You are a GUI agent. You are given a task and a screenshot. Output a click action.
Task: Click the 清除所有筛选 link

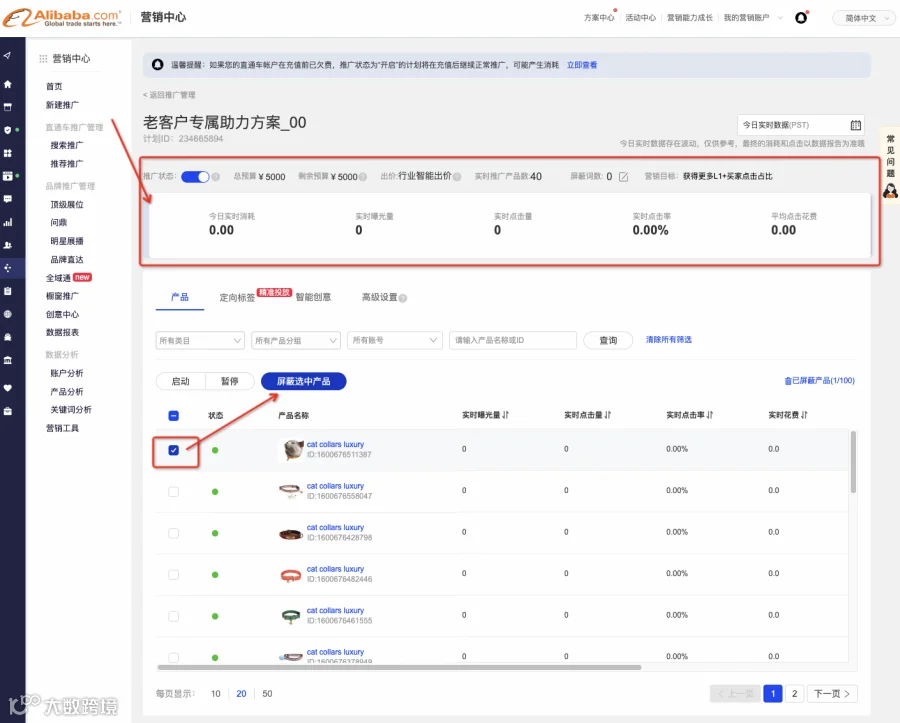(669, 340)
